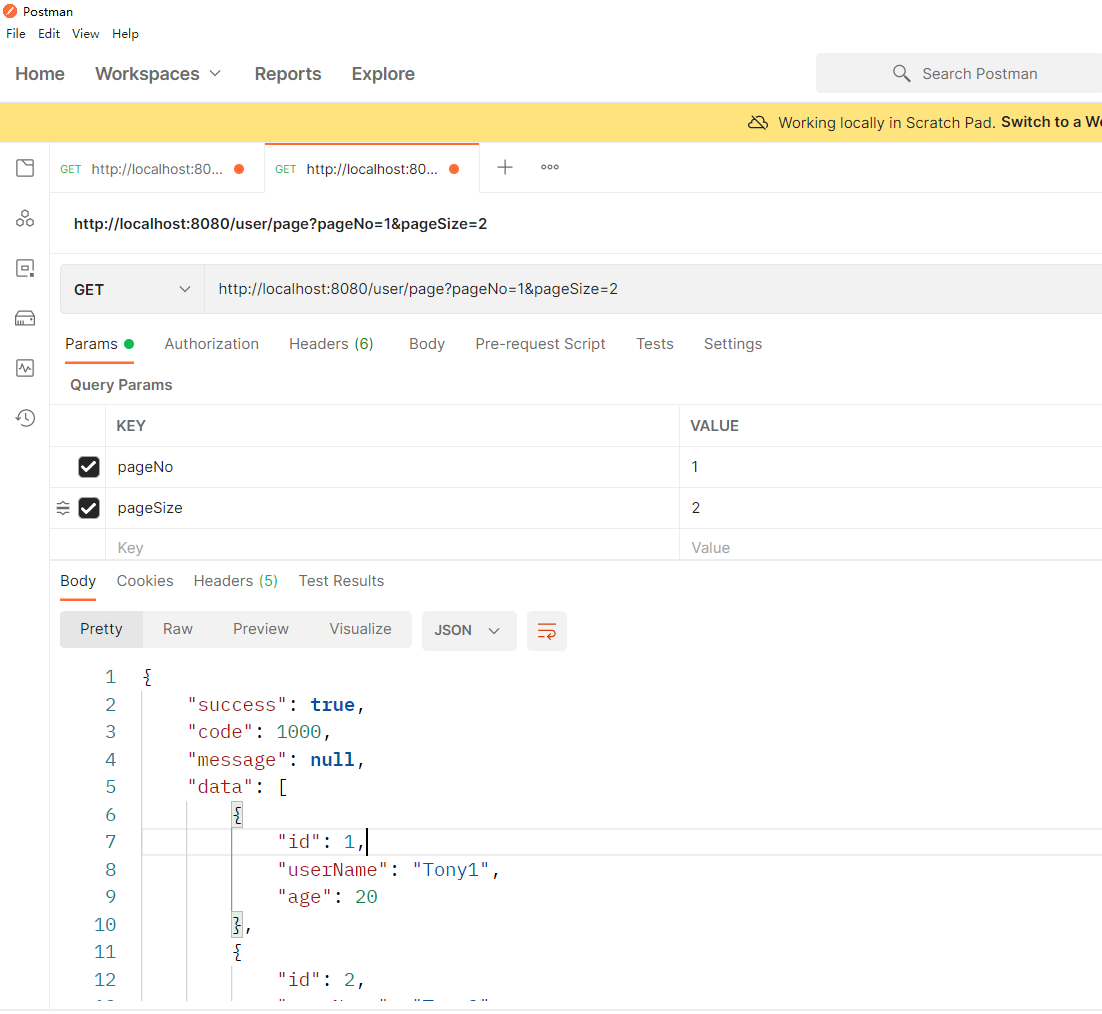Screen dimensions: 1102x1014
Task: Select the Preview view button
Action: [x=261, y=630]
